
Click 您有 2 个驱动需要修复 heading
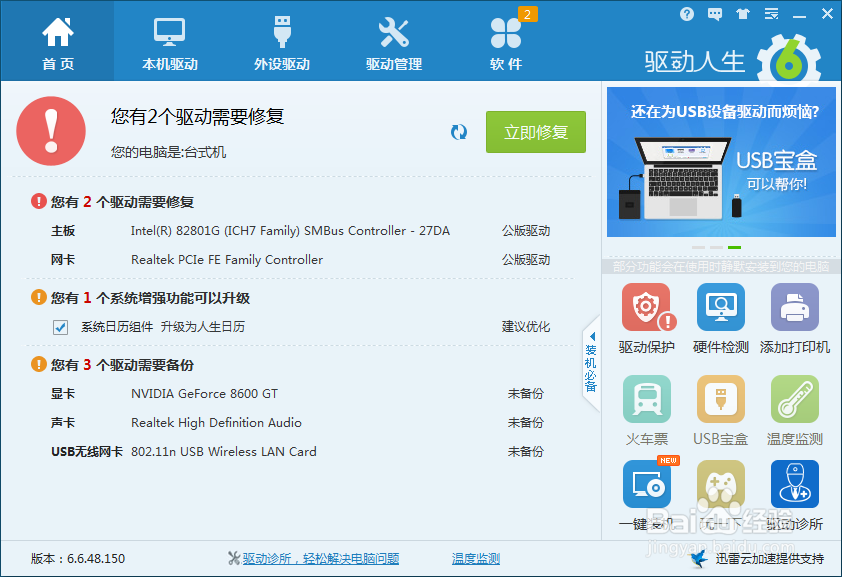[122, 202]
